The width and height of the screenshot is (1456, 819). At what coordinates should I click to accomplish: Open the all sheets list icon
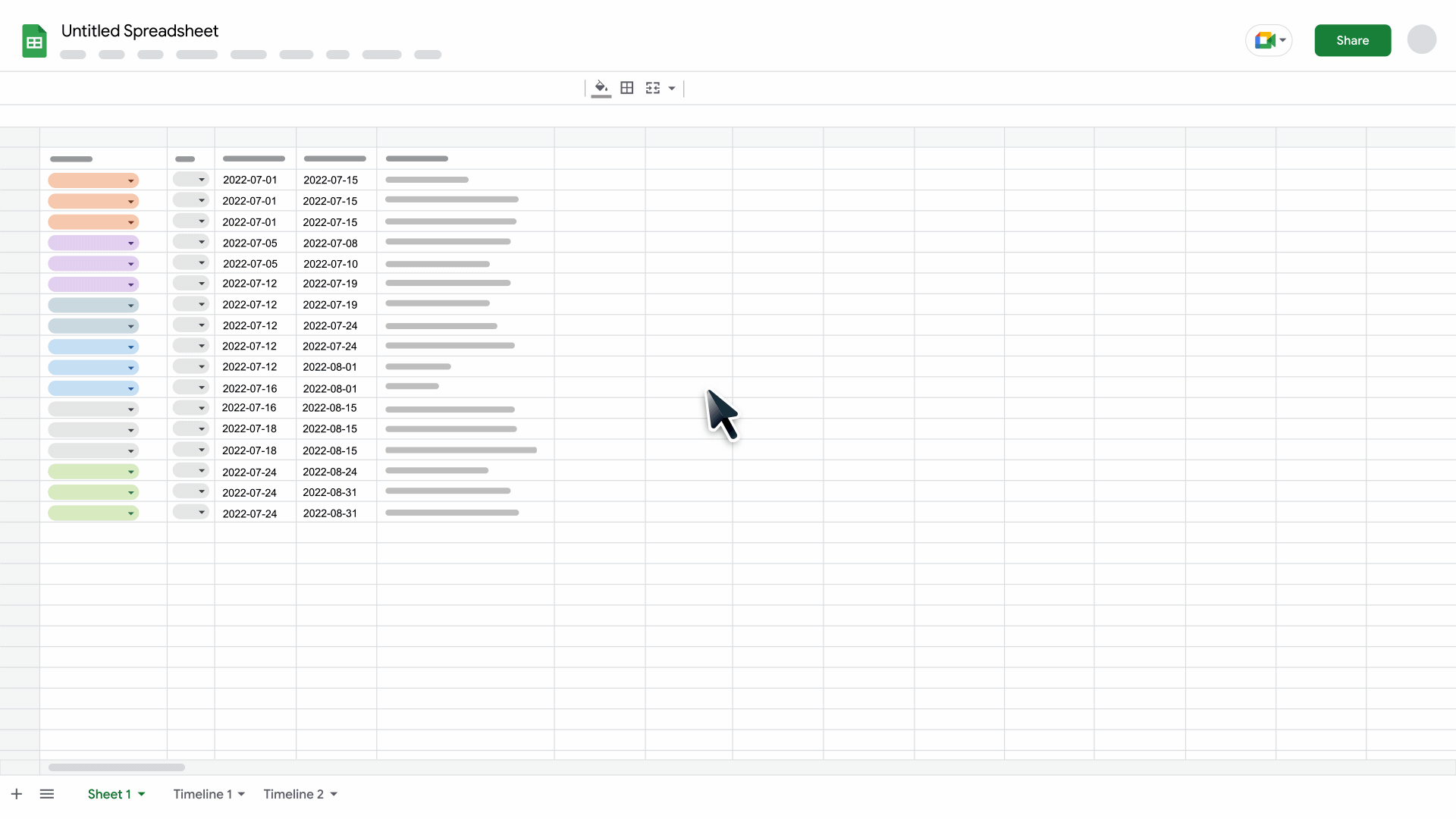[x=47, y=794]
